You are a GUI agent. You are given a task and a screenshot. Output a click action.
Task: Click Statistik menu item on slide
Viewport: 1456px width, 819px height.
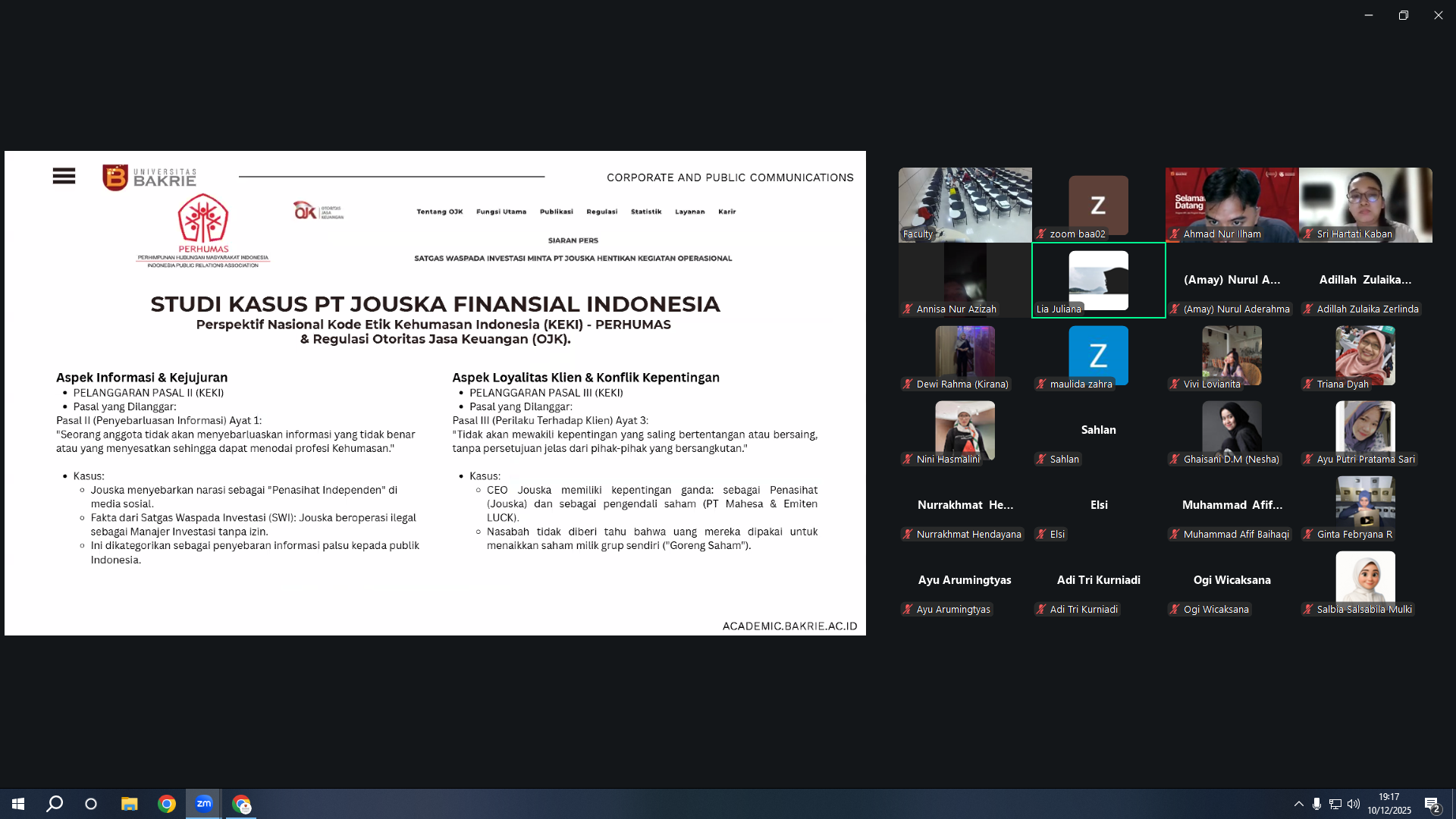click(x=646, y=212)
